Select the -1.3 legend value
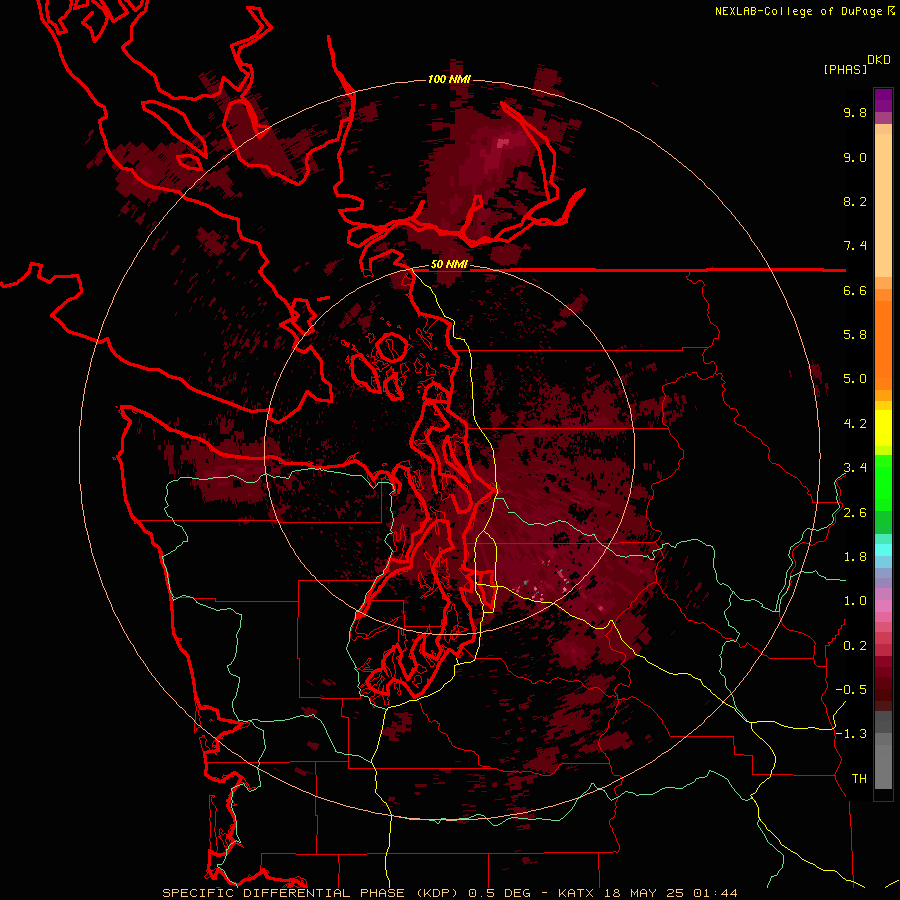 (851, 734)
